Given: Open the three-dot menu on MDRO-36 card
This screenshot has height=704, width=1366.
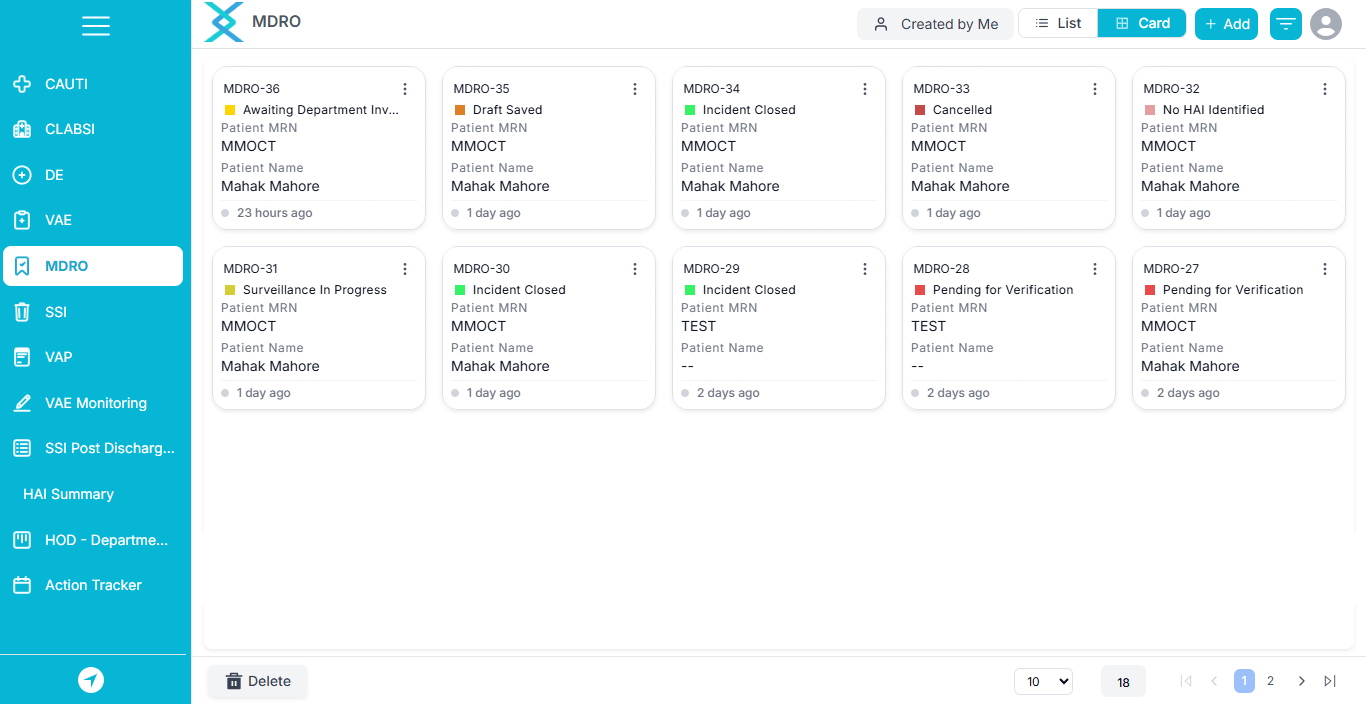Looking at the screenshot, I should click(405, 89).
